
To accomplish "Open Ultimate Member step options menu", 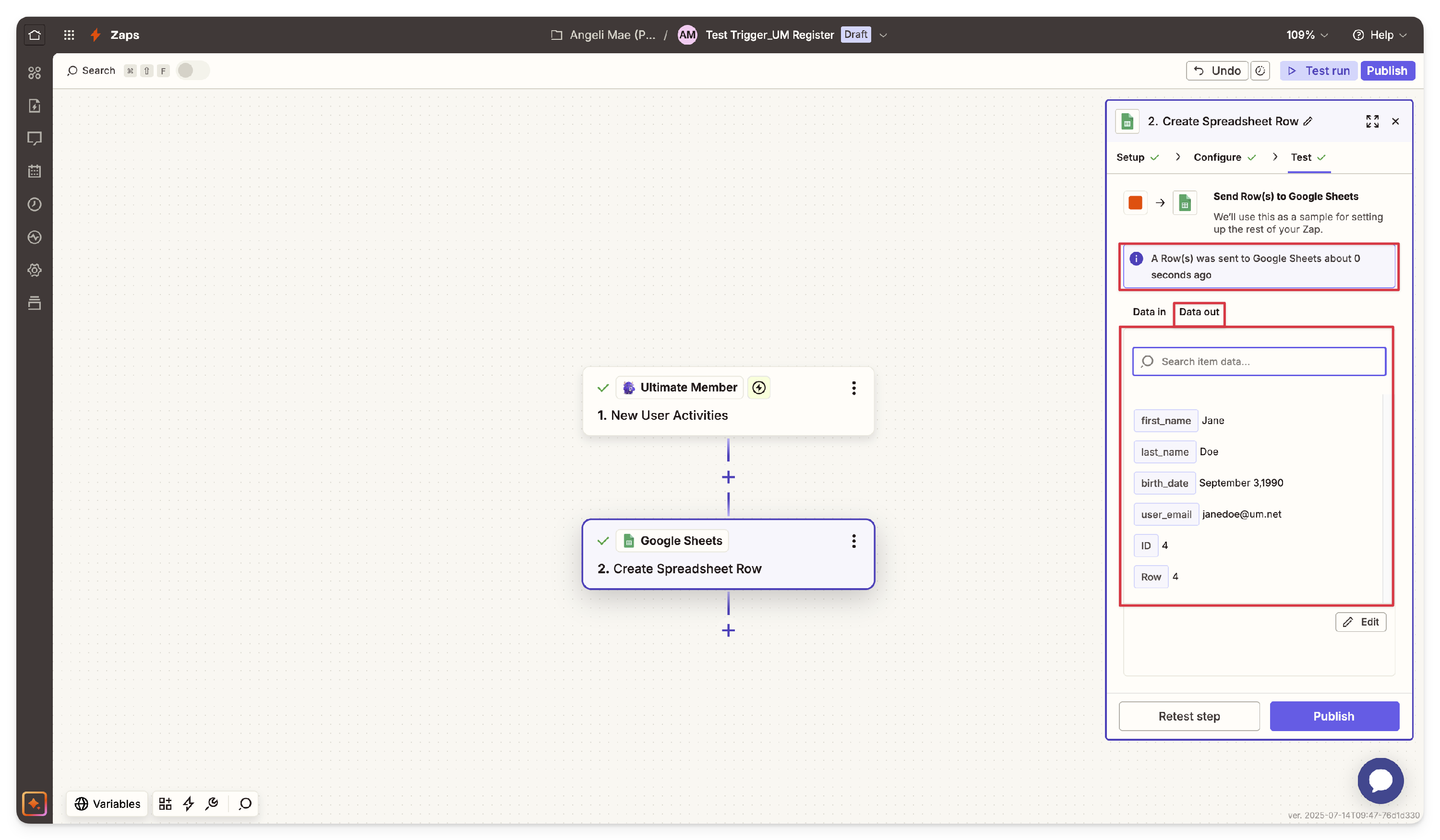I will tap(854, 388).
